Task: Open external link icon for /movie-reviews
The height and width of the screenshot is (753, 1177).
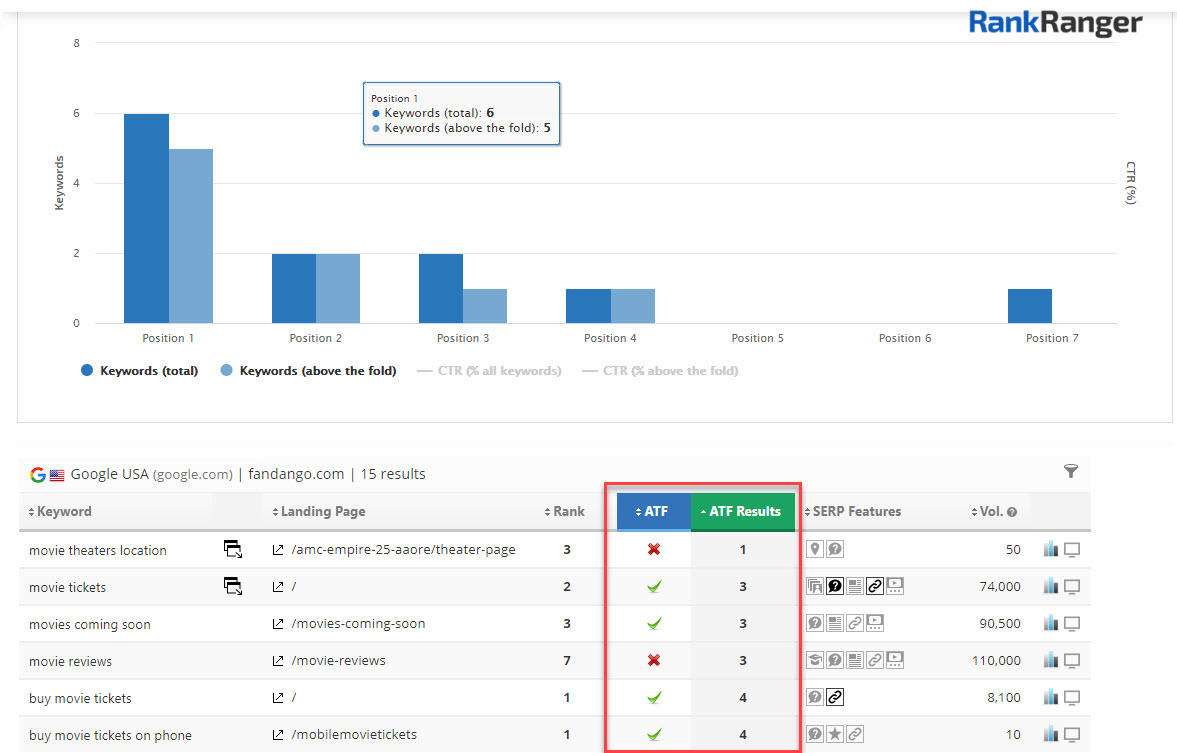Action: [278, 661]
